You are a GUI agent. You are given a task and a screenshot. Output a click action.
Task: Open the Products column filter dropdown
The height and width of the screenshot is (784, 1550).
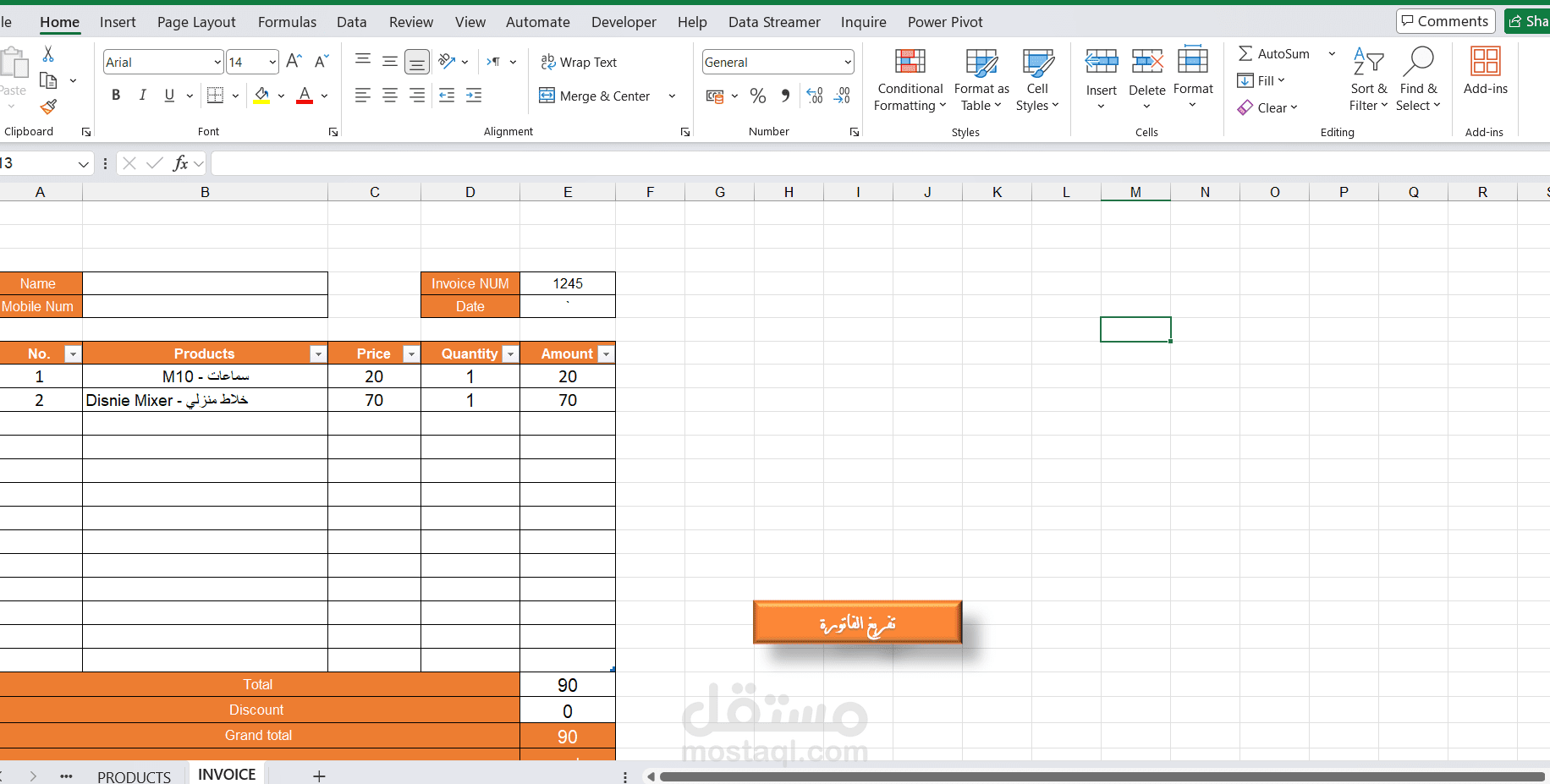point(318,354)
